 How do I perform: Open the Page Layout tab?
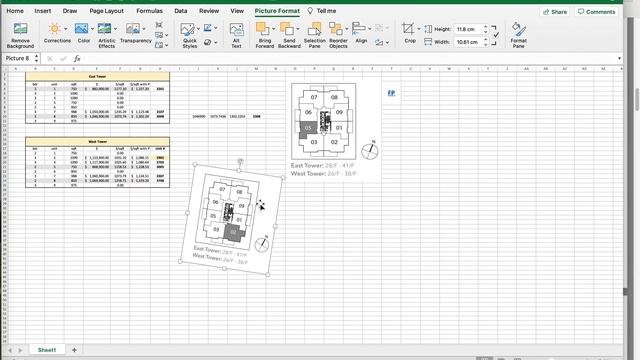pos(107,11)
